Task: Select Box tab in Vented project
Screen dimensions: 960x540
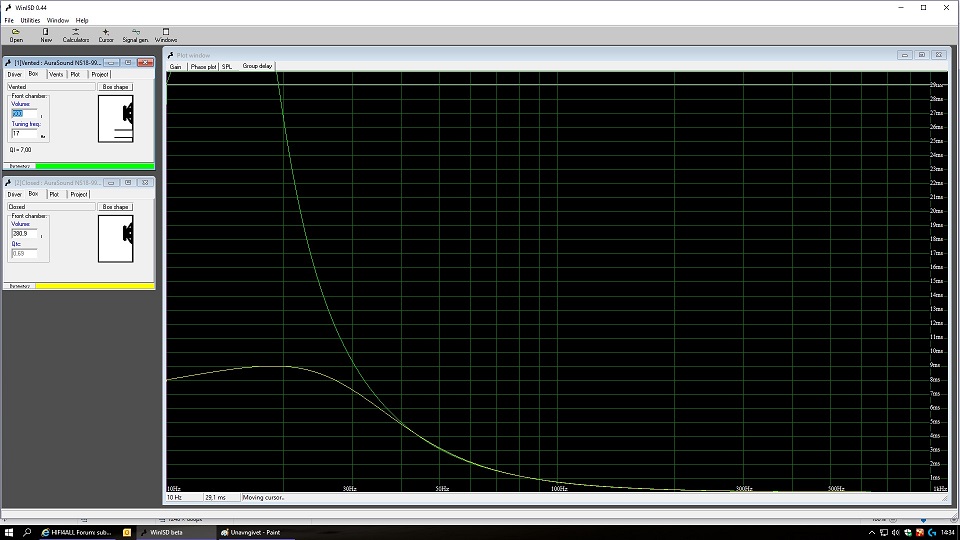Action: click(x=34, y=73)
